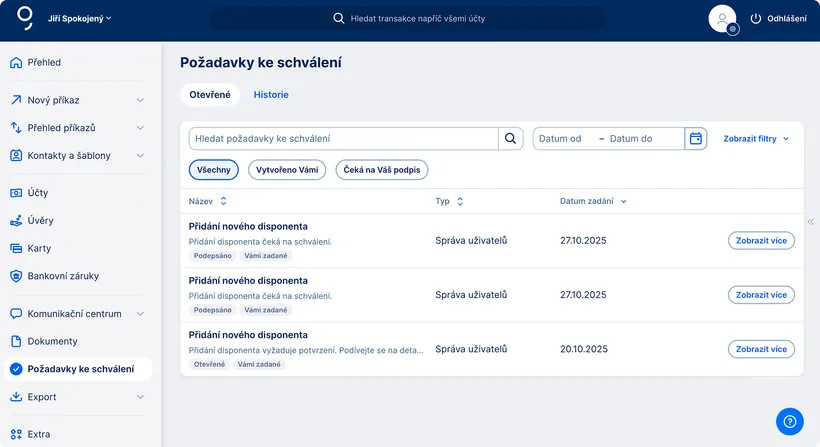Click the Datum od input field
820x447 pixels.
[x=562, y=139]
